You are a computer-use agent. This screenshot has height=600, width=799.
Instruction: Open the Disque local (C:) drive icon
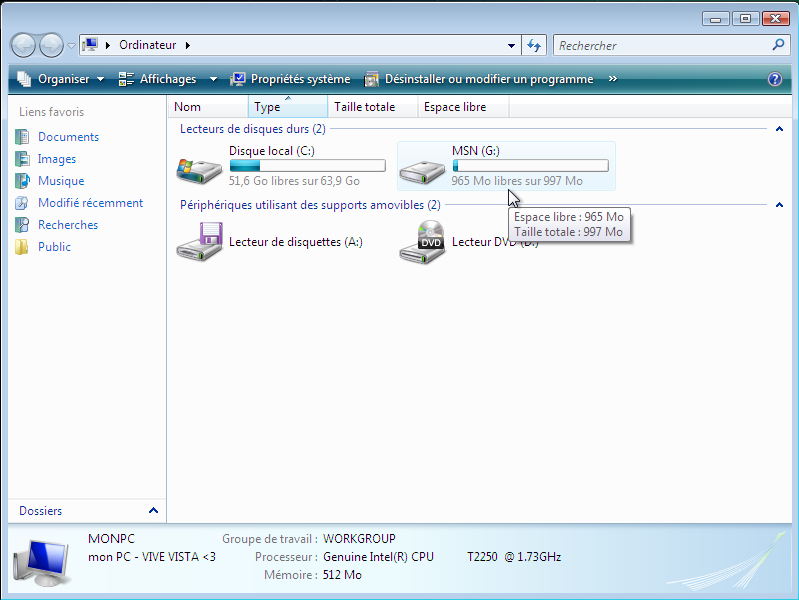click(x=199, y=168)
